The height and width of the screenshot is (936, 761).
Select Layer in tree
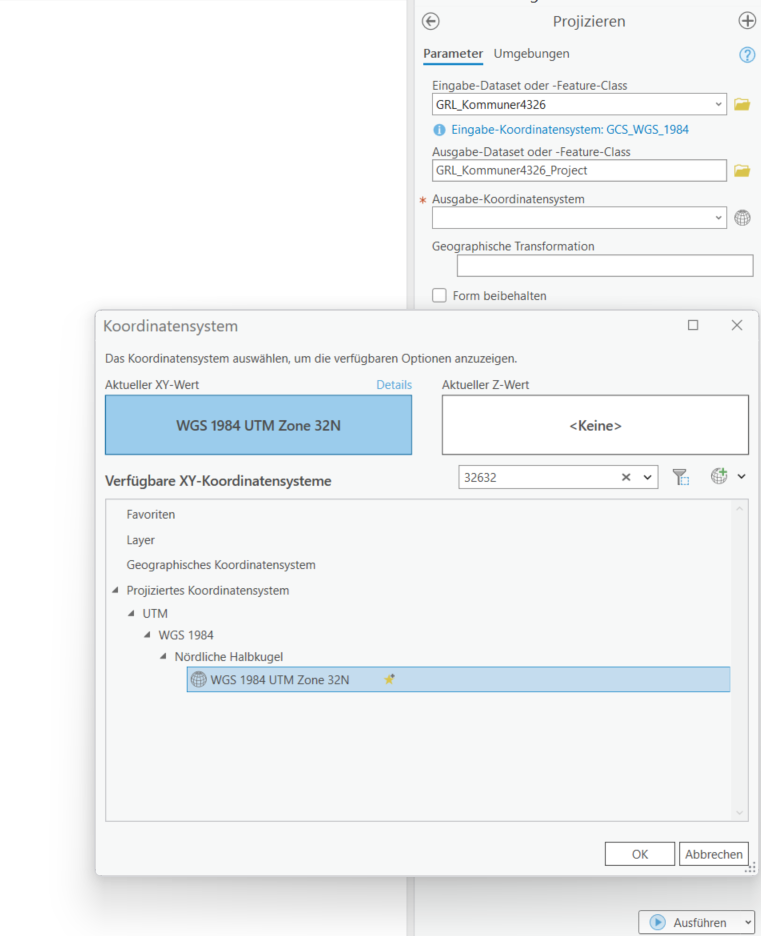(140, 540)
